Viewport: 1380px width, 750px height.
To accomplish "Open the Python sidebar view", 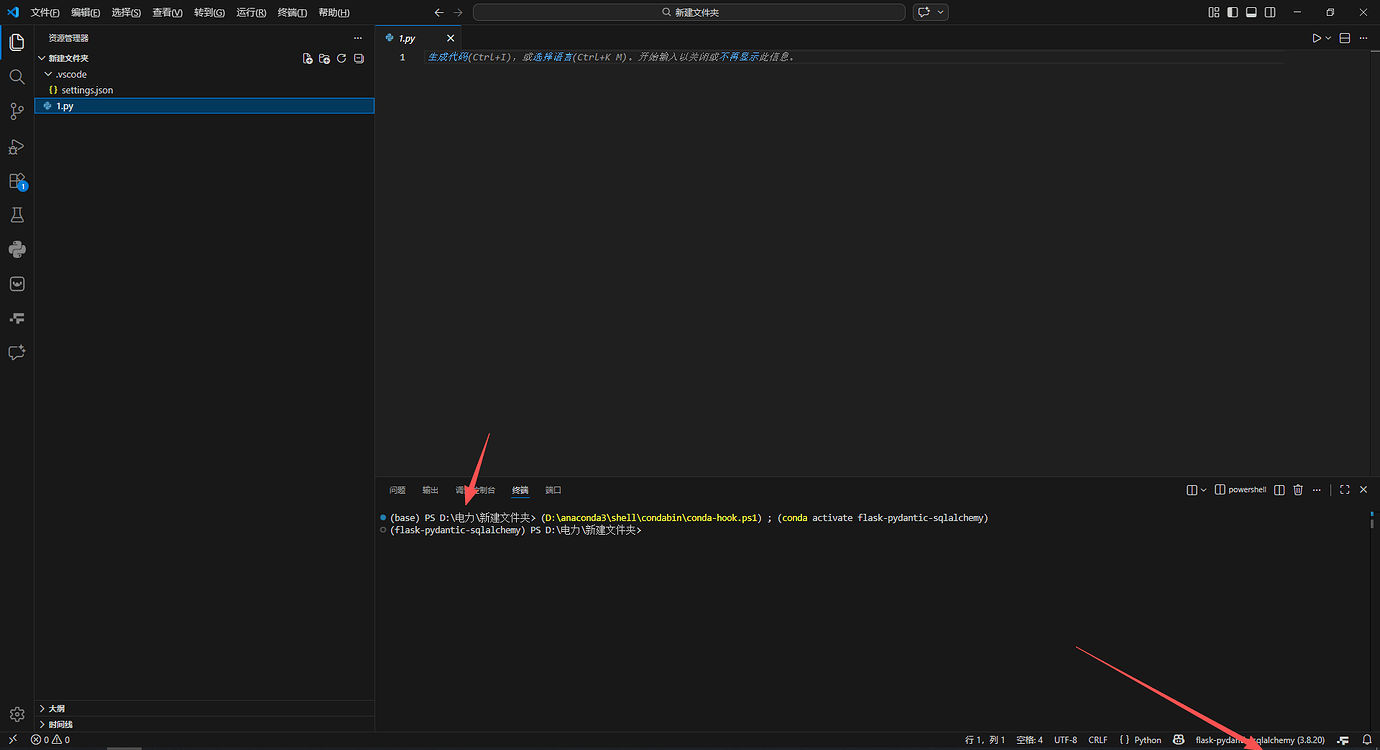I will pyautogui.click(x=17, y=250).
